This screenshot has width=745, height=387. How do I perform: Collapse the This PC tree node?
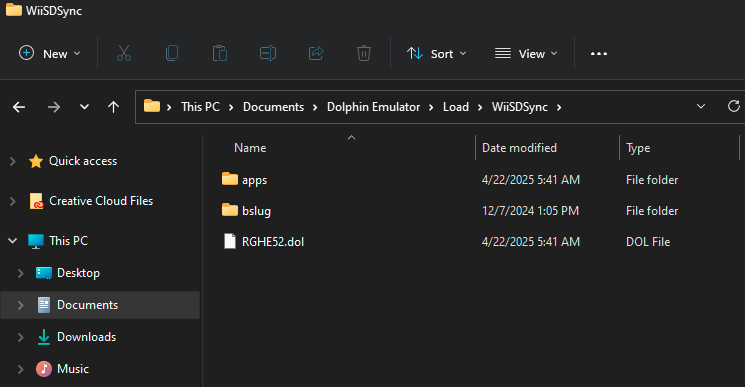[13, 241]
